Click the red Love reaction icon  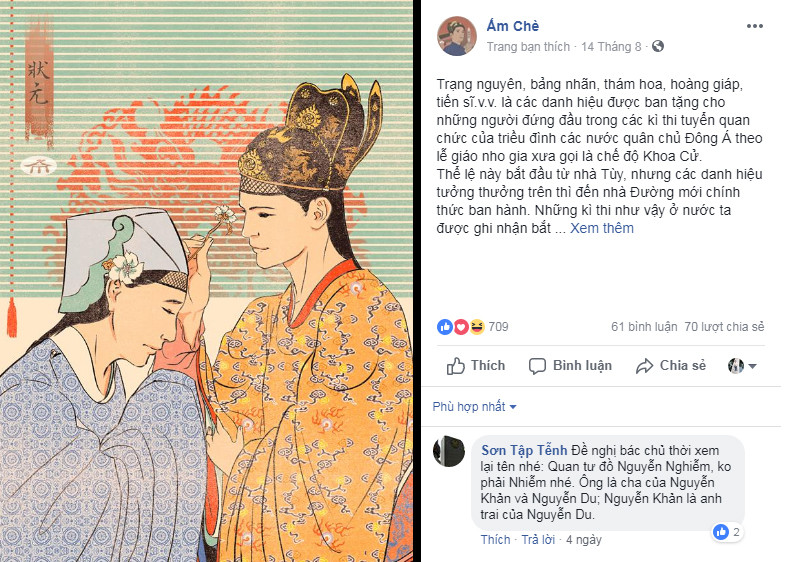(461, 327)
